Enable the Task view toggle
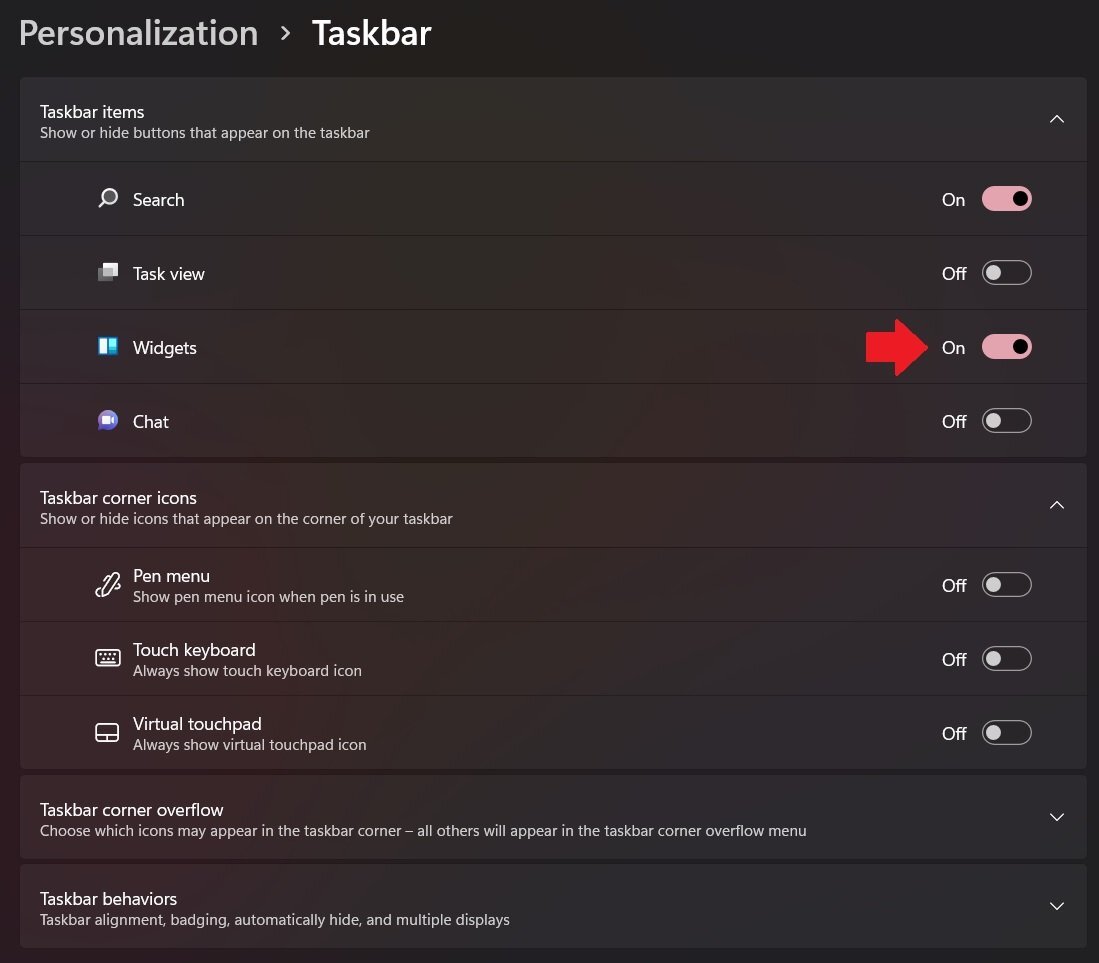This screenshot has width=1099, height=963. (1006, 273)
